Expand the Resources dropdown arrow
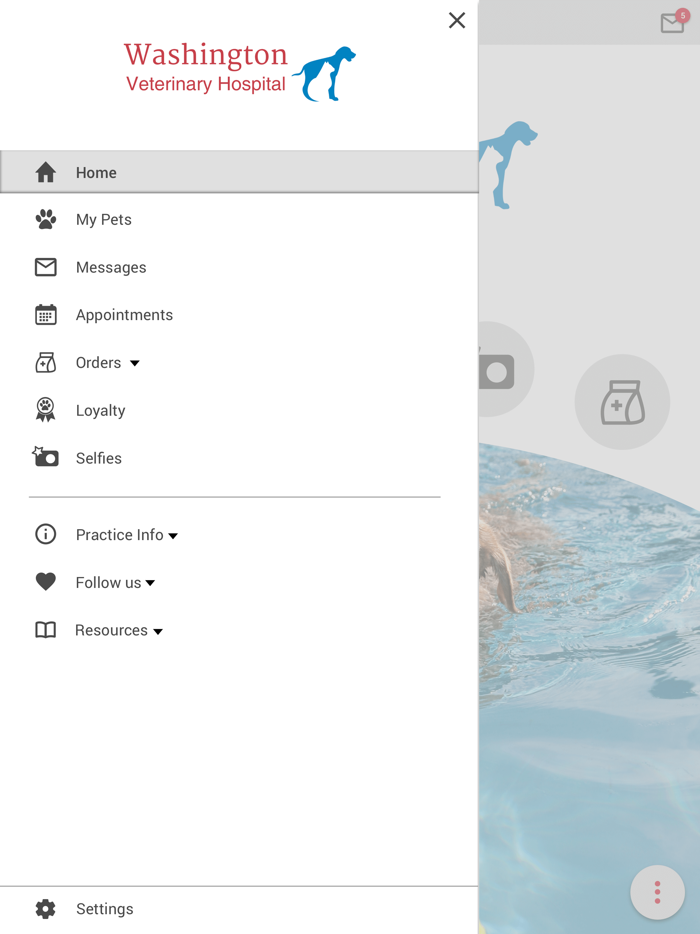The width and height of the screenshot is (700, 934). [x=158, y=631]
